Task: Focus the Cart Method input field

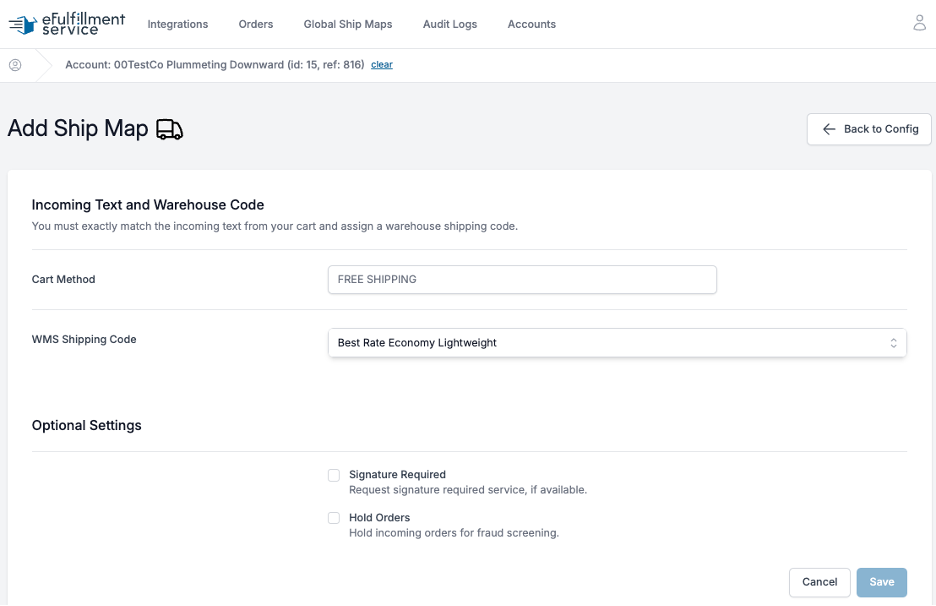Action: 522,279
